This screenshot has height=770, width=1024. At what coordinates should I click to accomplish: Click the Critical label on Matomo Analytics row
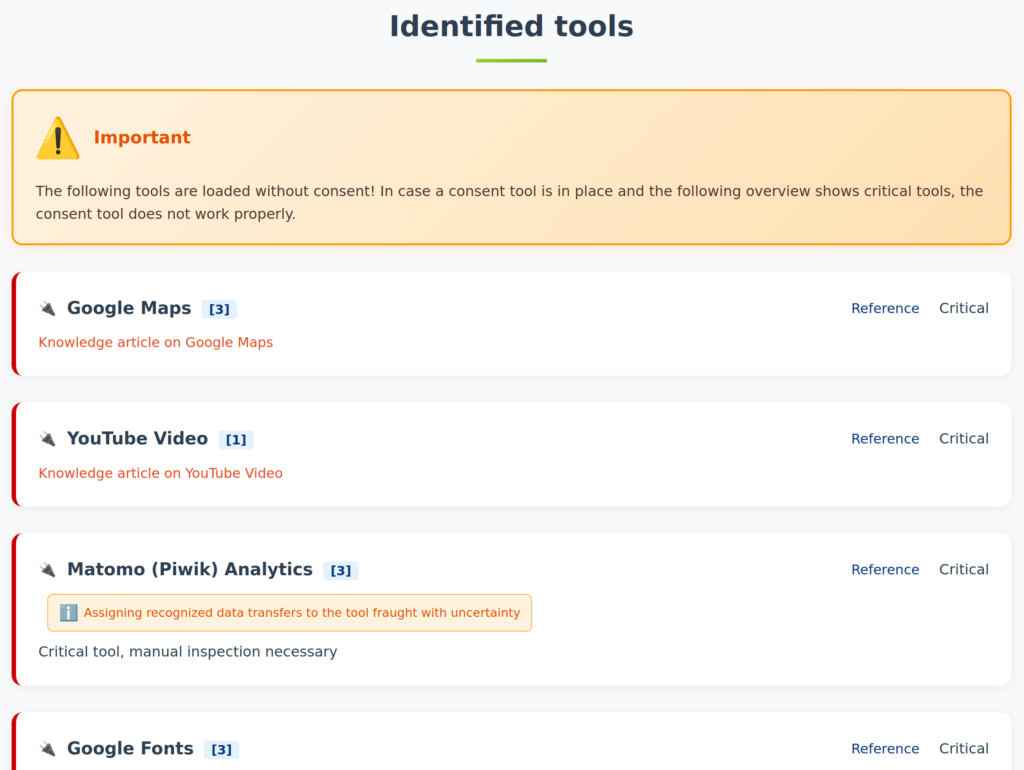click(963, 570)
